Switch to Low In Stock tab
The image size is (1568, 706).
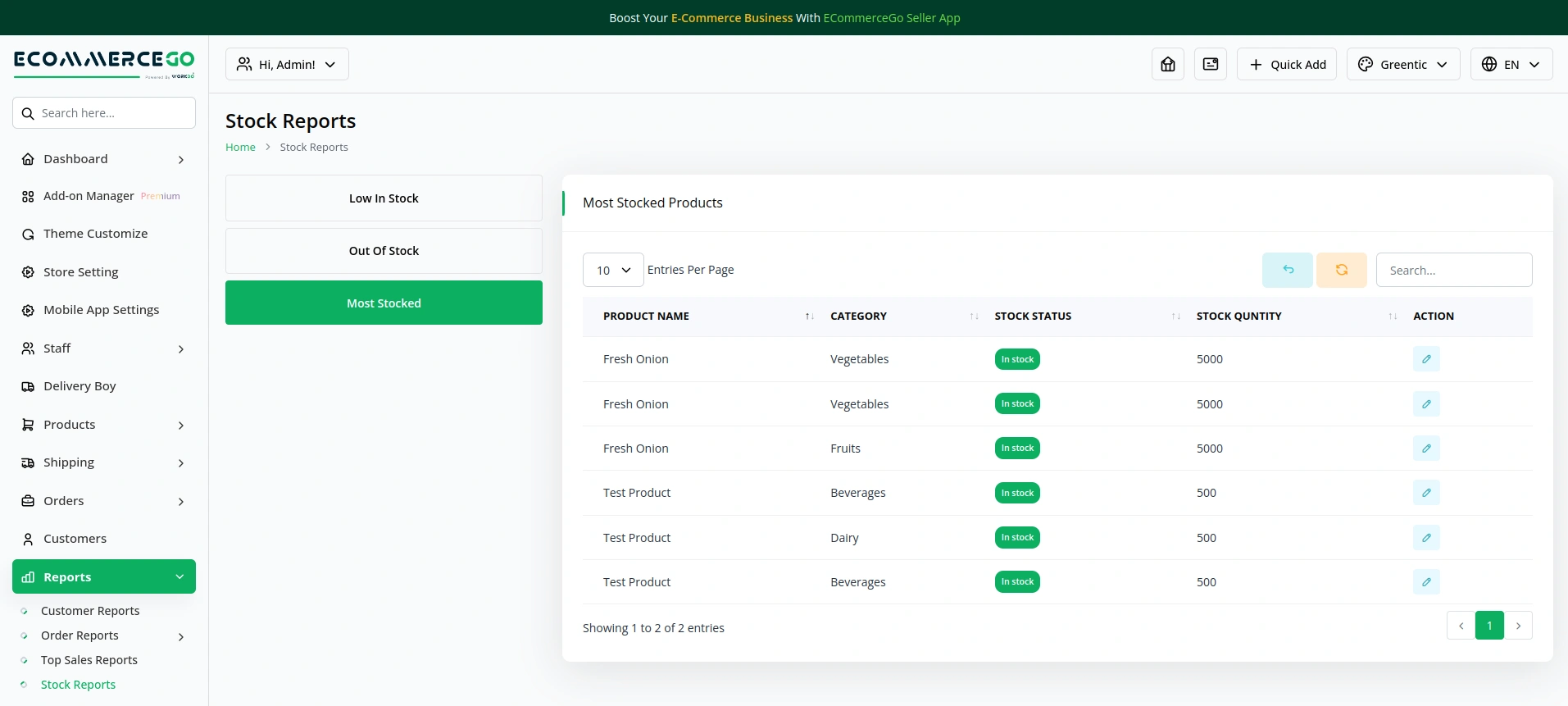[384, 198]
